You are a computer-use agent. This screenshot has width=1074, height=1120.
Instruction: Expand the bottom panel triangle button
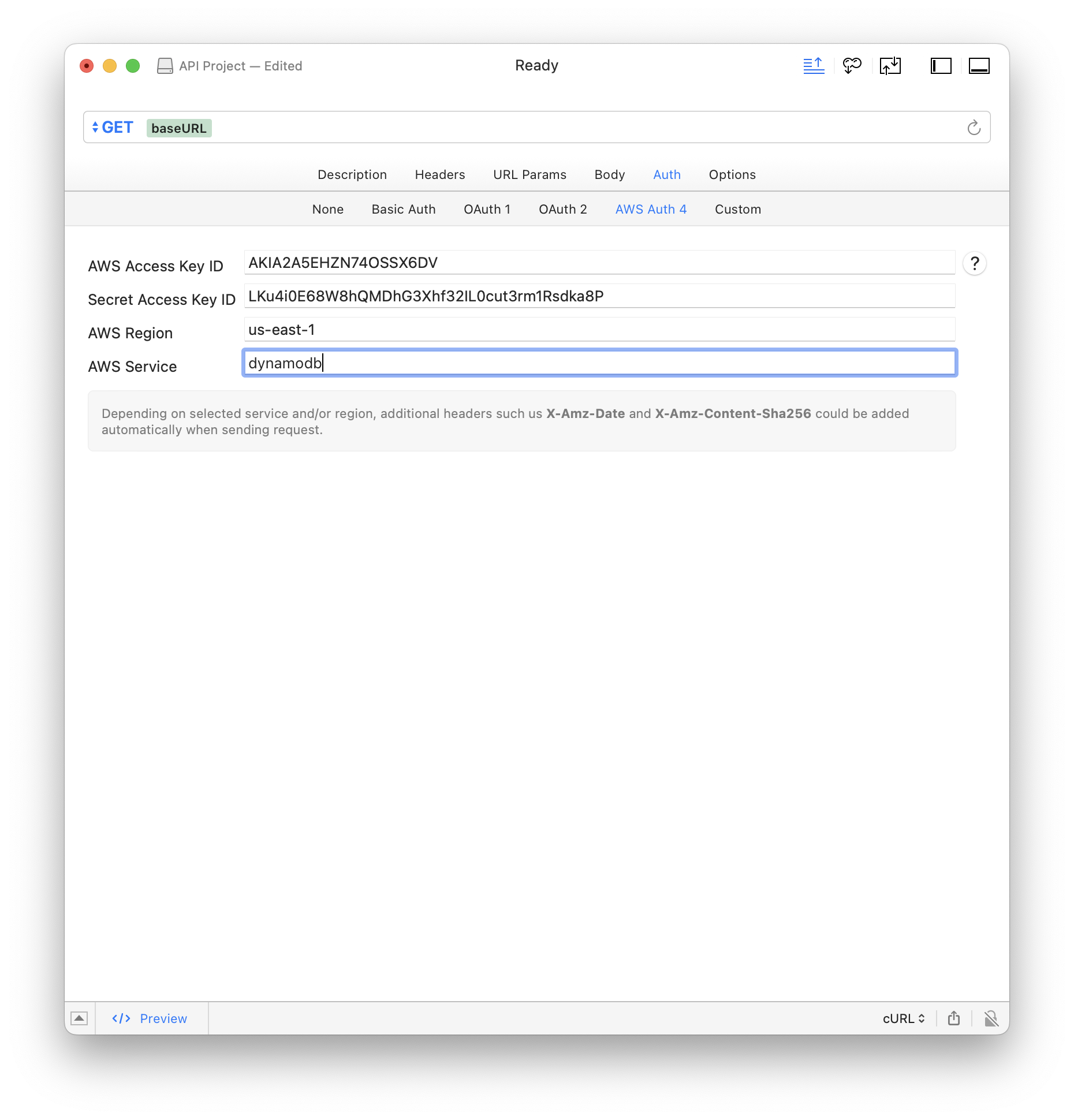click(79, 1018)
